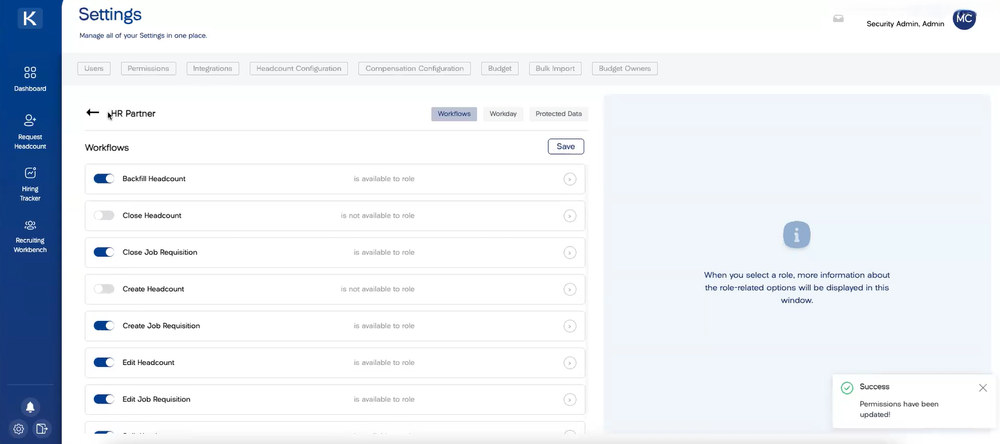Click the Edit Headcount label
Image resolution: width=1000 pixels, height=444 pixels.
149,362
